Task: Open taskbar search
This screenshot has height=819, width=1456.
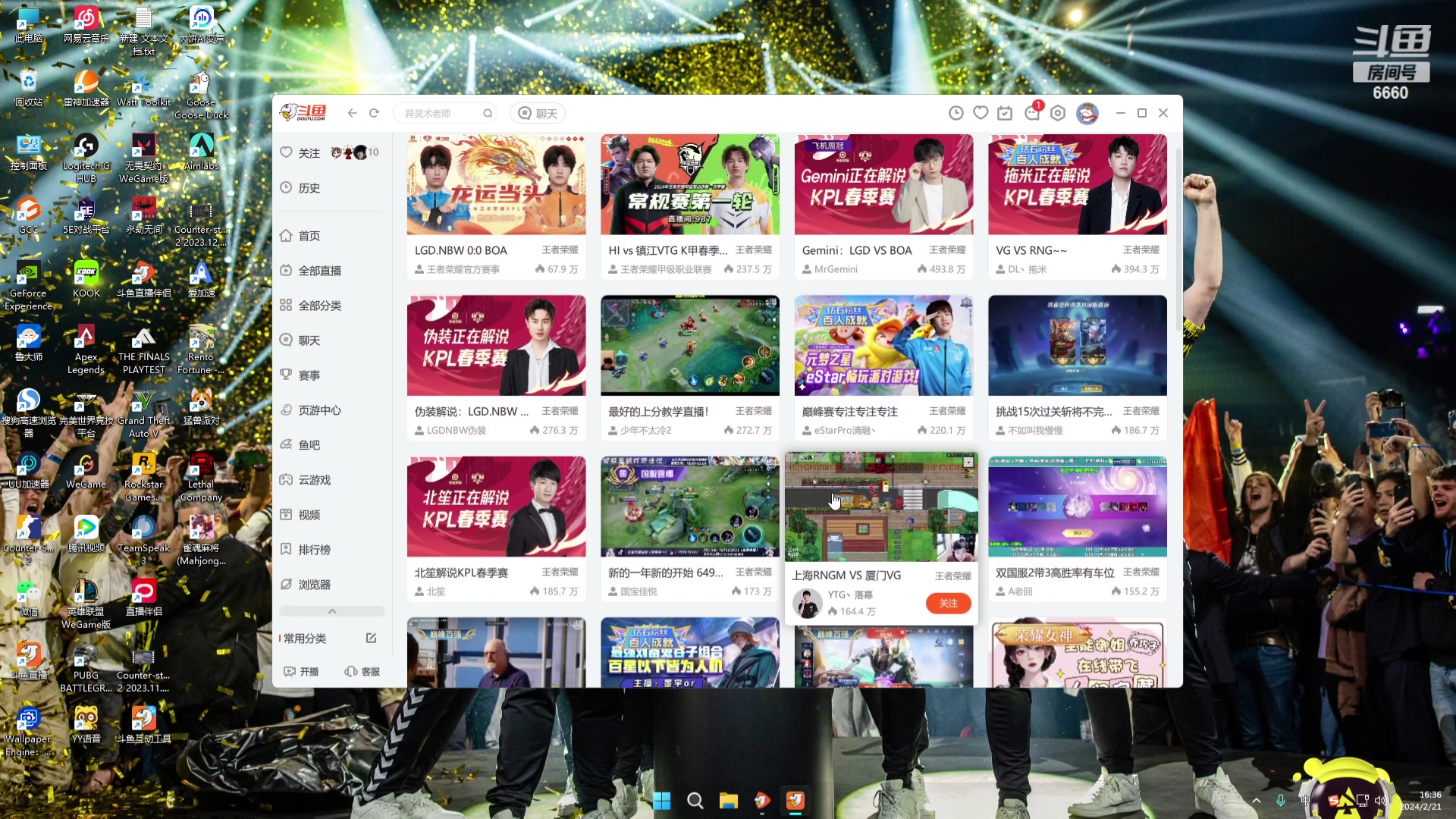Action: coord(695,801)
